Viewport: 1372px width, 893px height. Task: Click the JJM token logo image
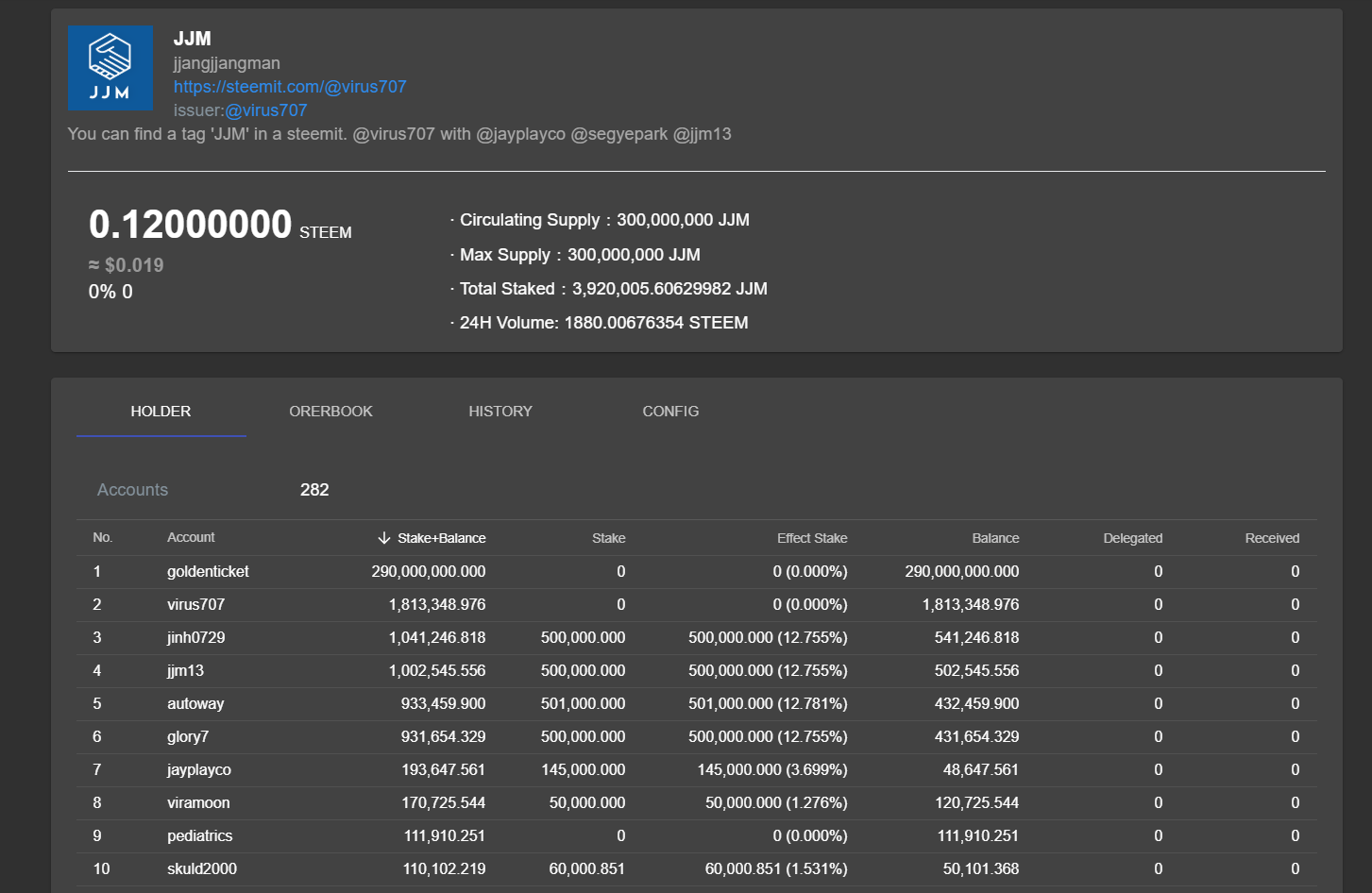tap(110, 68)
